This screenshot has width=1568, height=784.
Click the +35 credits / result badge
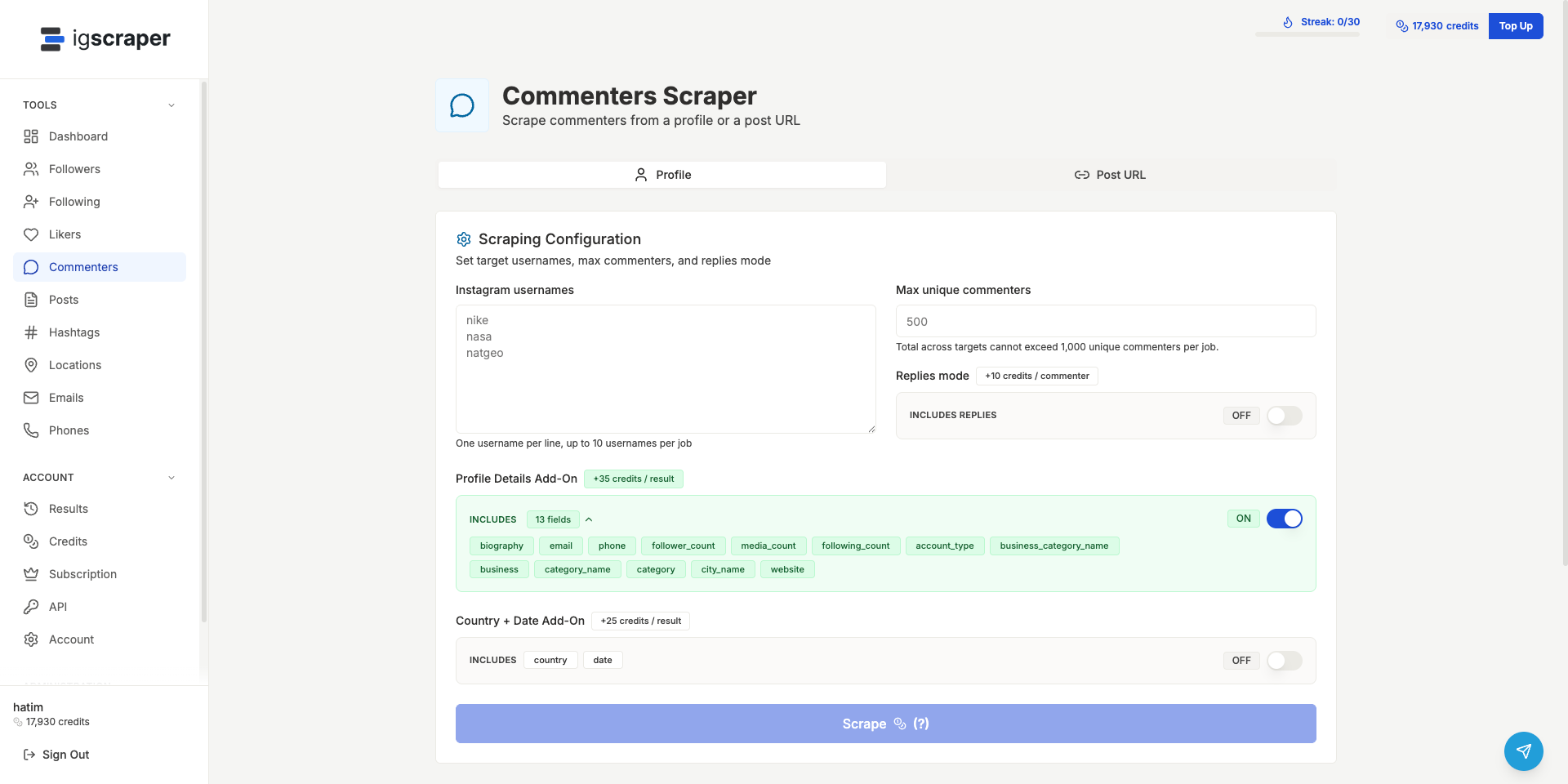click(634, 479)
